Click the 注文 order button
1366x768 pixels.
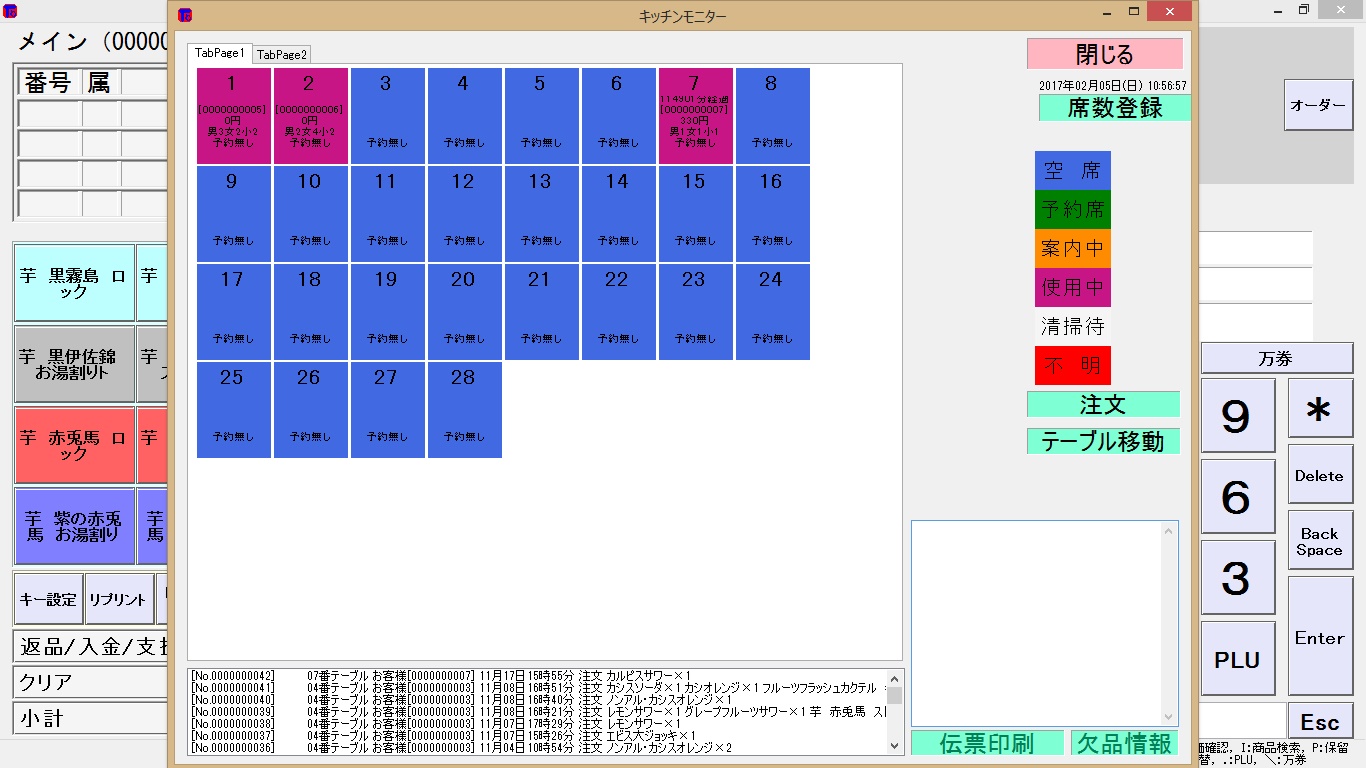coord(1102,404)
